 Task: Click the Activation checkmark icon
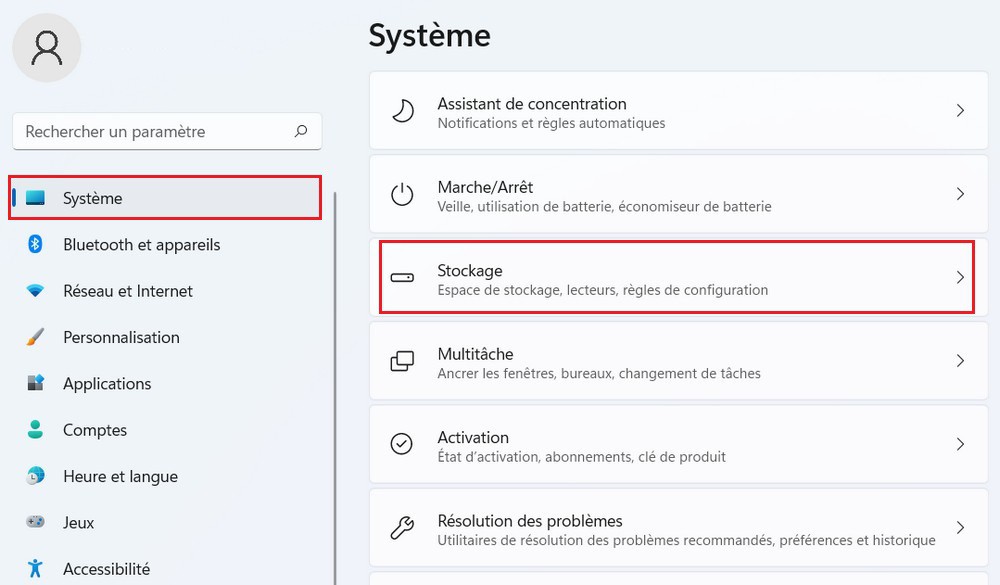(402, 444)
